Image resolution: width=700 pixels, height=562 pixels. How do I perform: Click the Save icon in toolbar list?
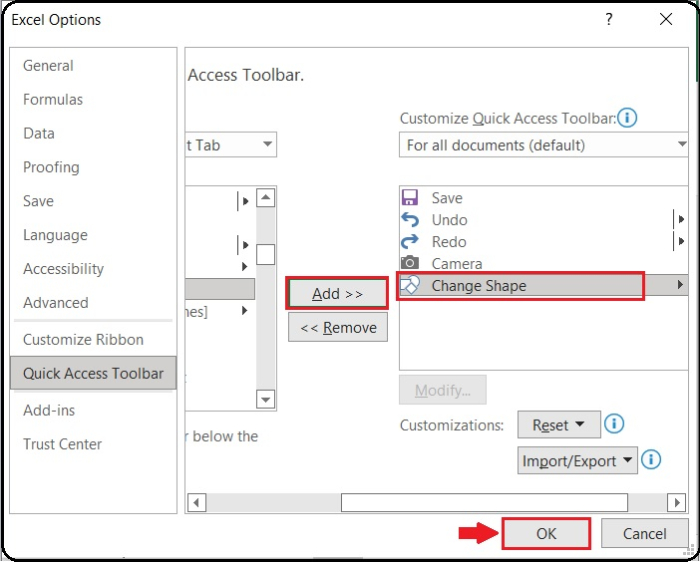(409, 198)
